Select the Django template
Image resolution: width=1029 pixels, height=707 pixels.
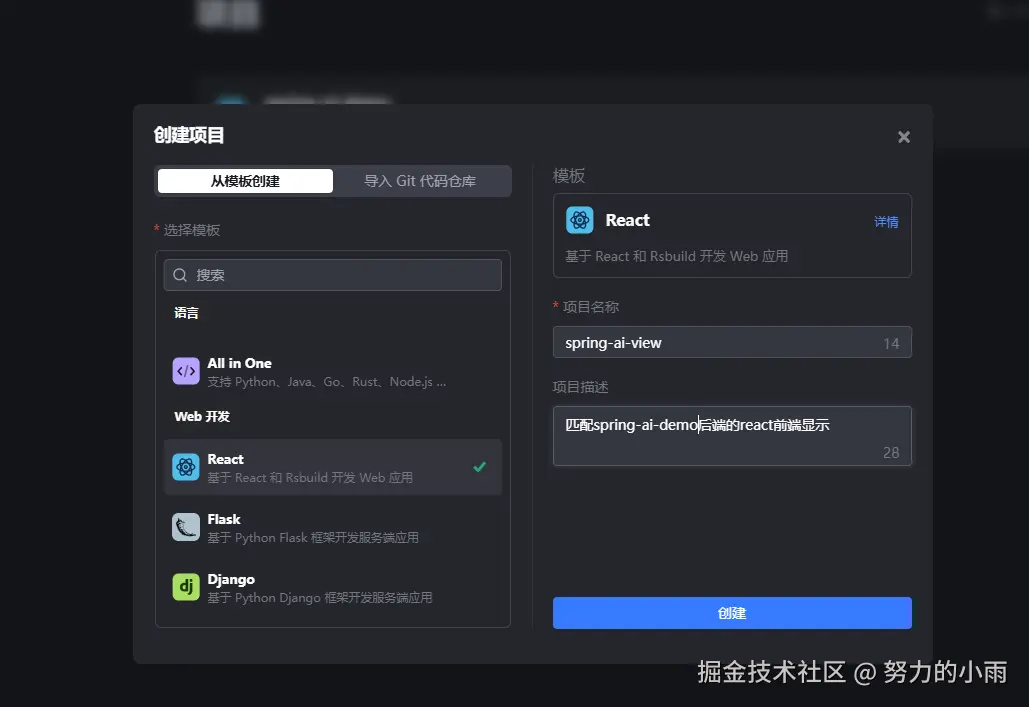point(333,588)
